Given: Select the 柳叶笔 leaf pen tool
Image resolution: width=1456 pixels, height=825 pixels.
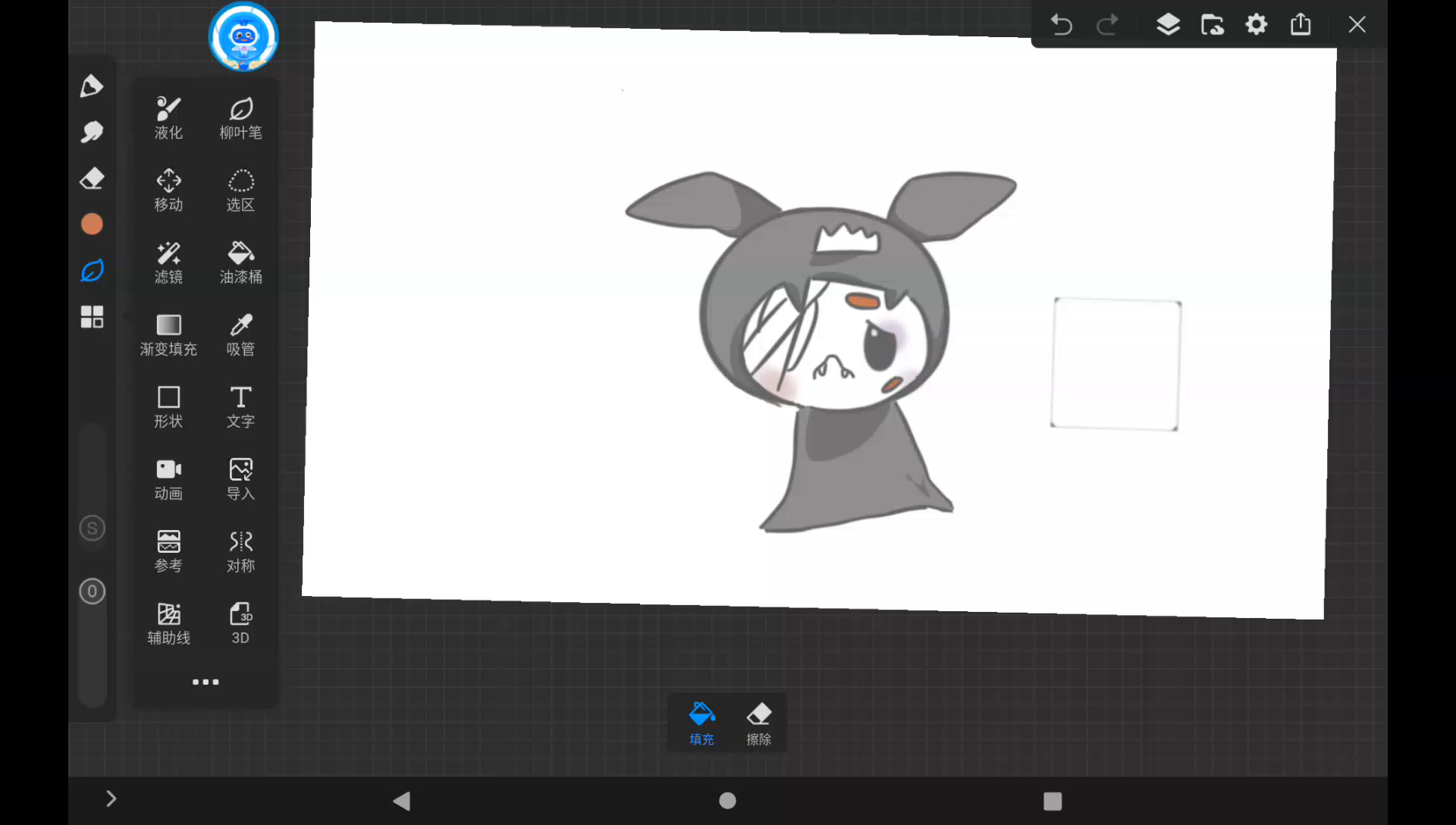Looking at the screenshot, I should (240, 118).
